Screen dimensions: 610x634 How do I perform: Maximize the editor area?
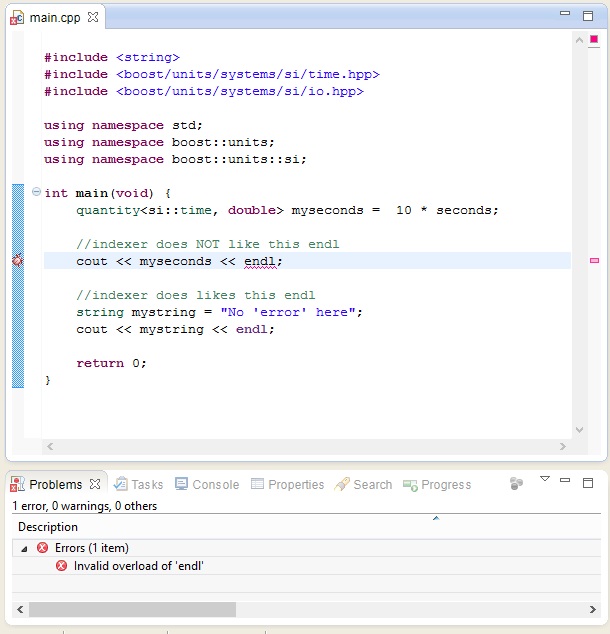click(588, 16)
